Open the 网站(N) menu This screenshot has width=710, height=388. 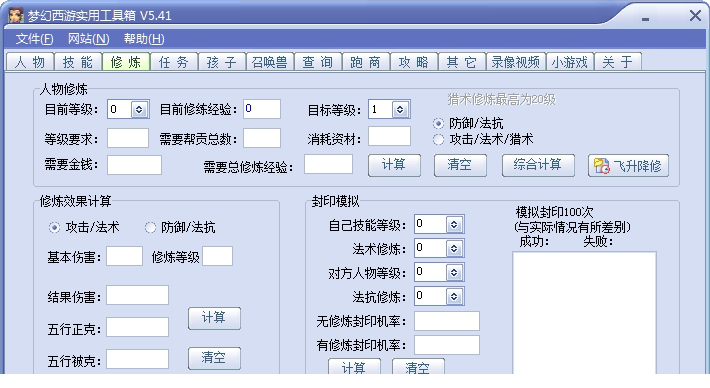coord(89,39)
